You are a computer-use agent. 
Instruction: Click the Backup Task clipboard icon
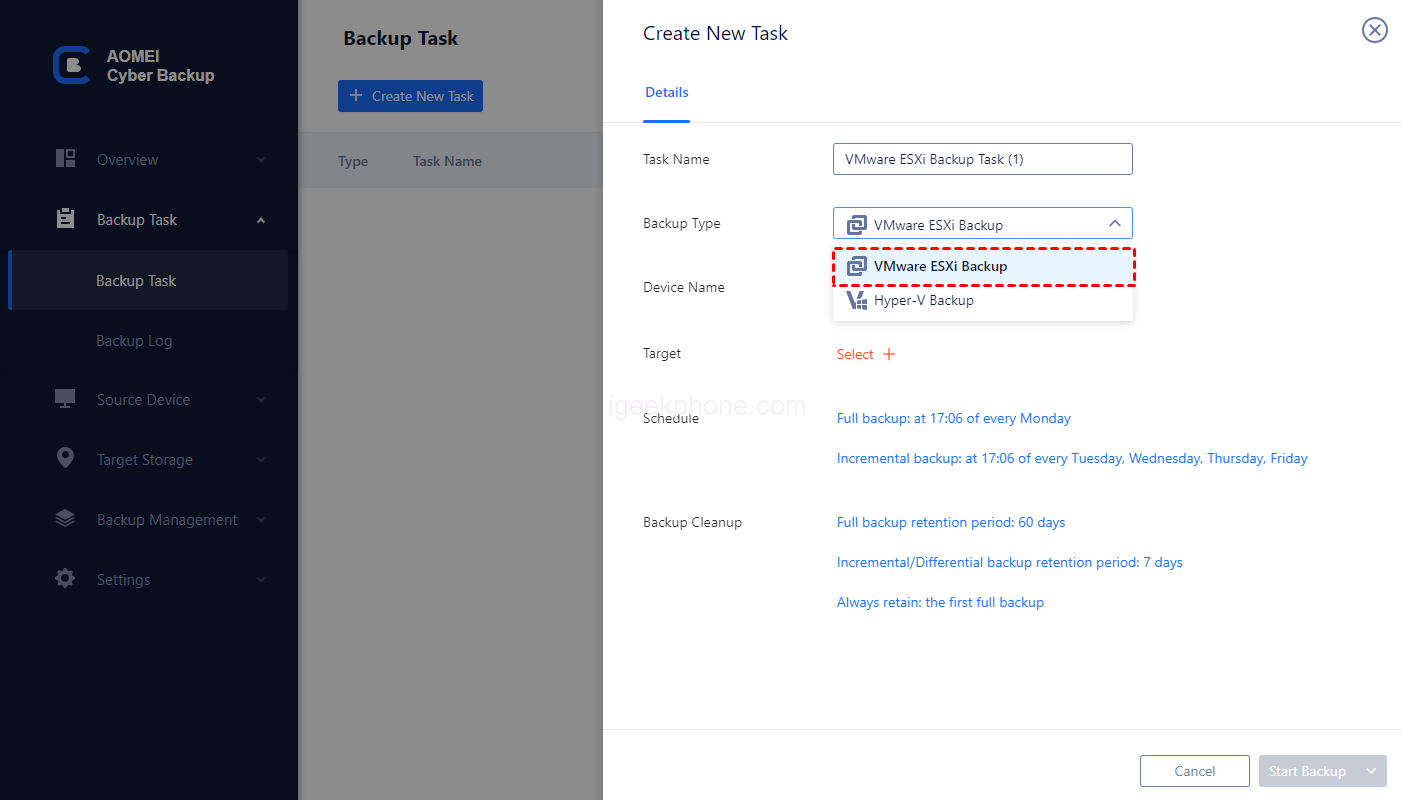click(x=66, y=219)
